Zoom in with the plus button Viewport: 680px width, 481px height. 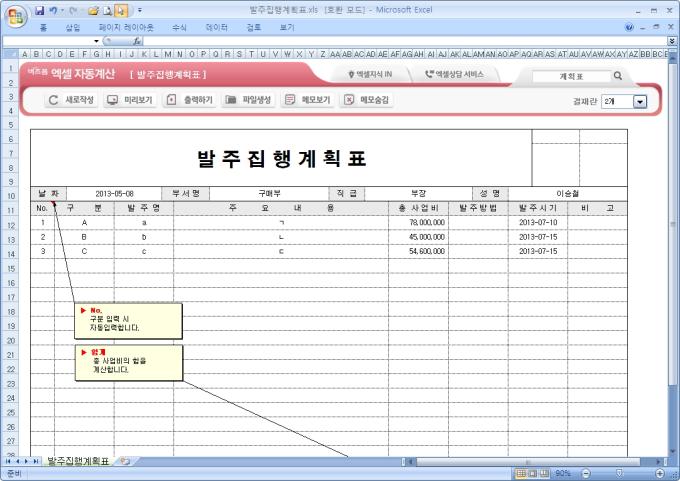click(x=660, y=473)
